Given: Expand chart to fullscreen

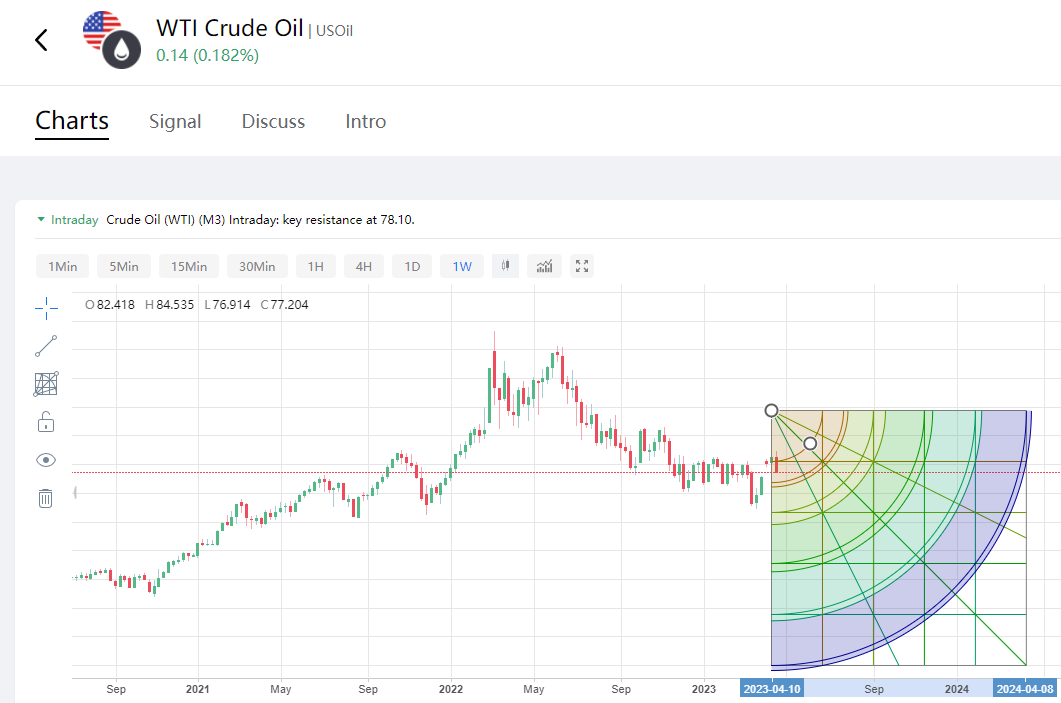Looking at the screenshot, I should (583, 266).
